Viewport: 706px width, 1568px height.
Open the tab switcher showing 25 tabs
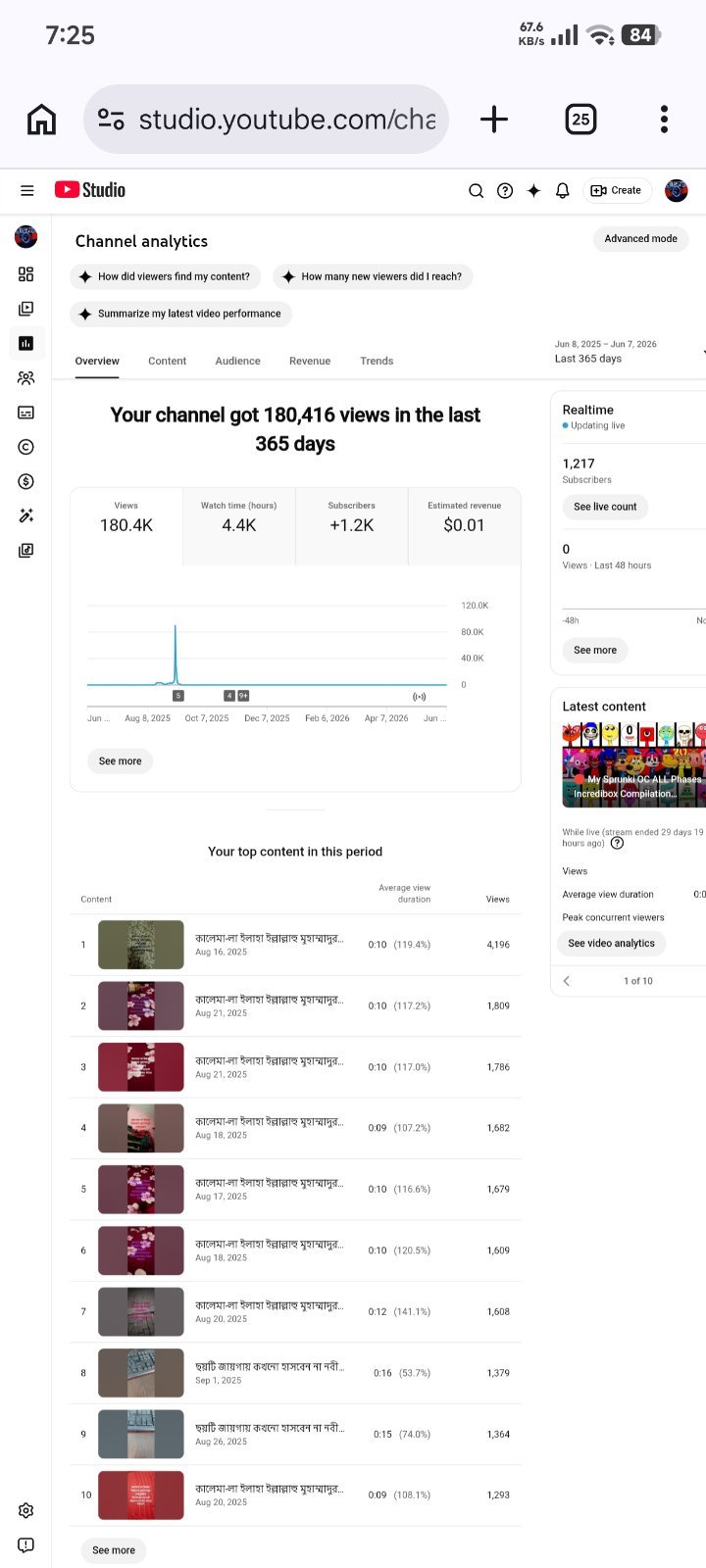pos(580,120)
